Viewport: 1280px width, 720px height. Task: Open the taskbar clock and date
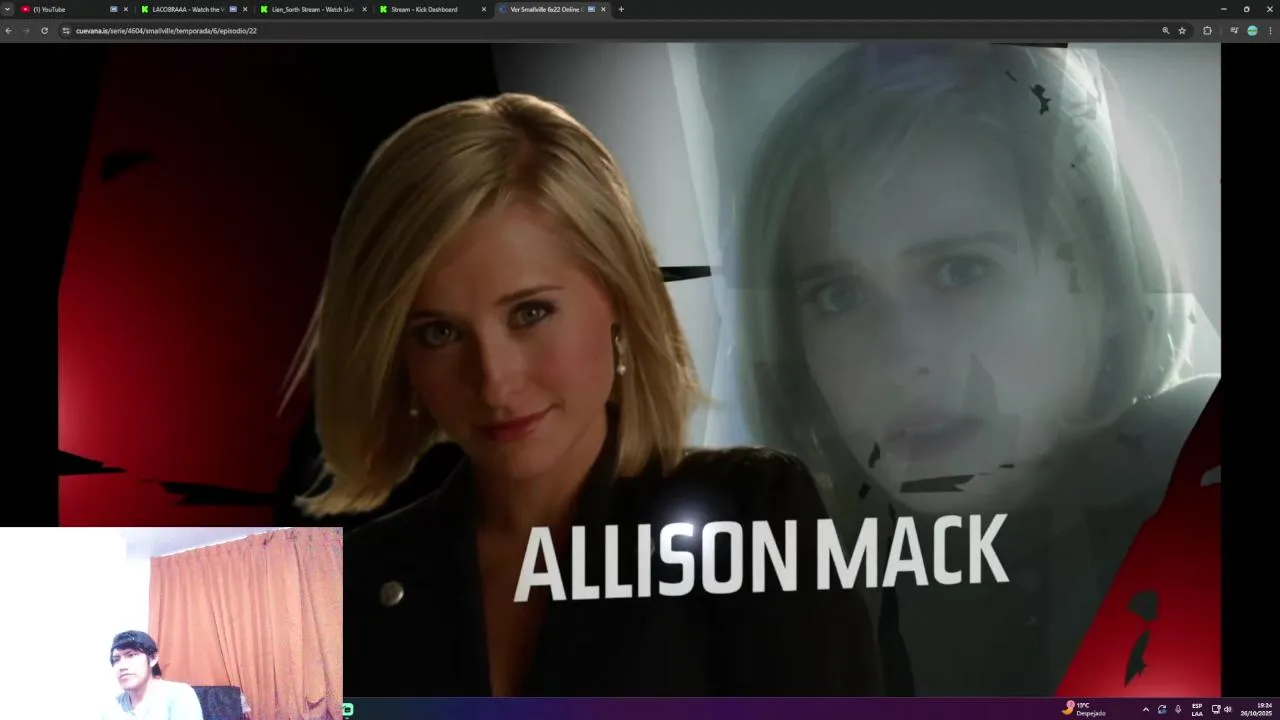(x=1257, y=709)
